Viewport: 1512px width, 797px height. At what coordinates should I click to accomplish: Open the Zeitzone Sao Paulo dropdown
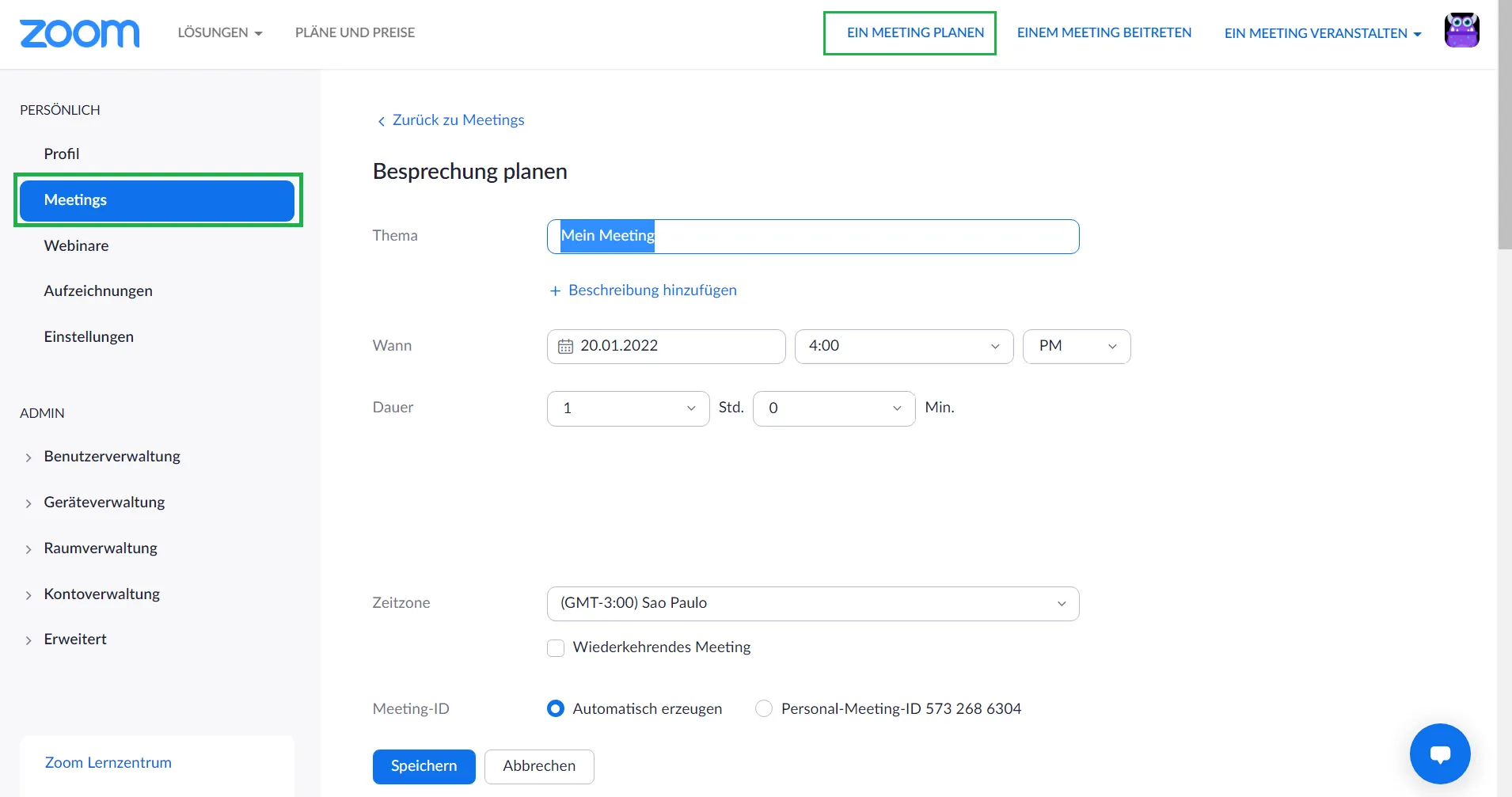tap(813, 604)
